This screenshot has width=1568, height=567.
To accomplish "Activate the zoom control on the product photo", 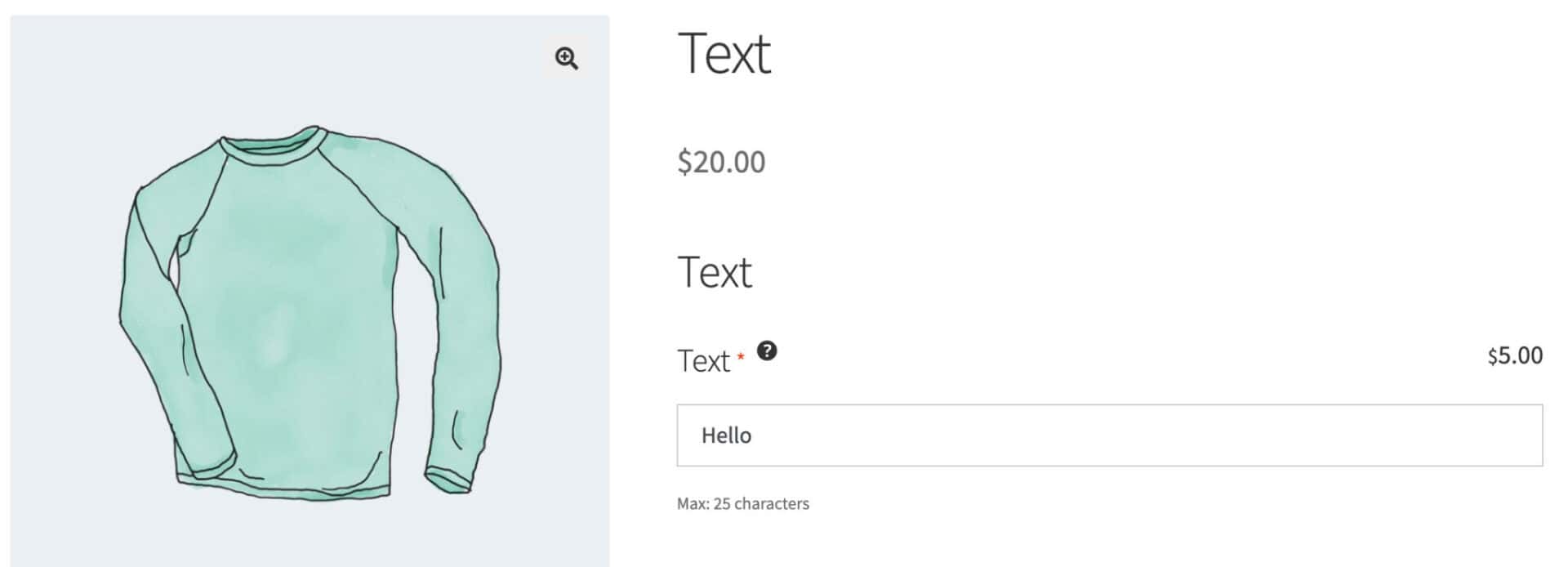I will 566,57.
